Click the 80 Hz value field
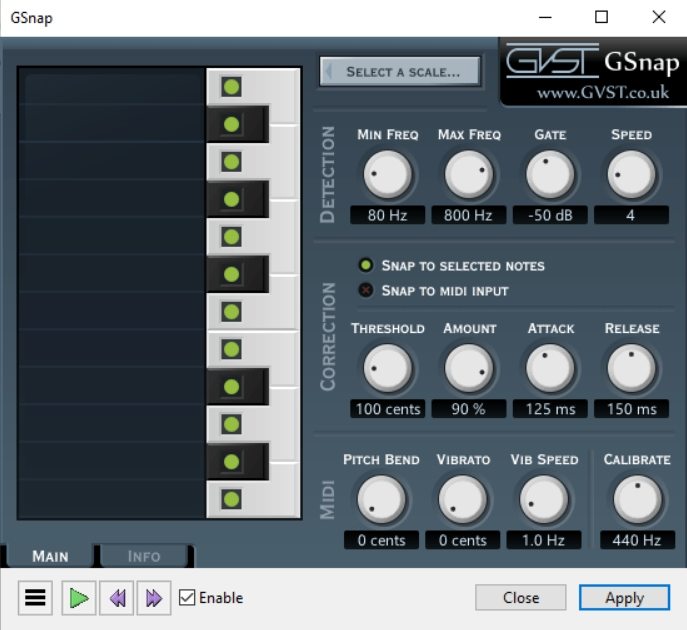 (x=387, y=215)
